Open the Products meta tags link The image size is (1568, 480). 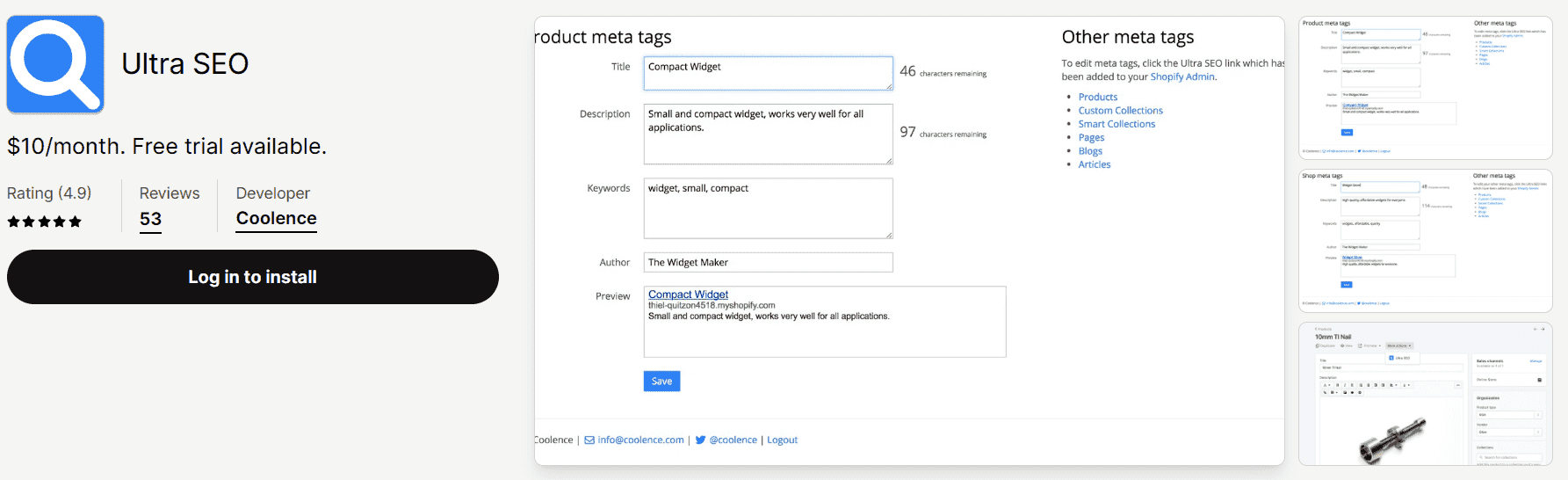click(1098, 98)
